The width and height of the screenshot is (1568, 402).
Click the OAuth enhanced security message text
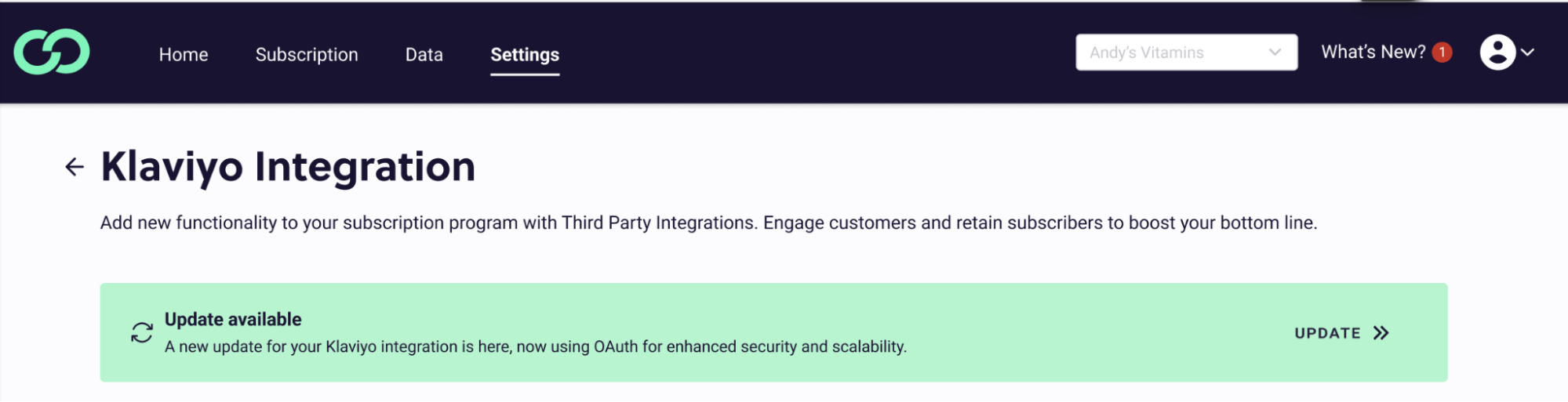536,347
